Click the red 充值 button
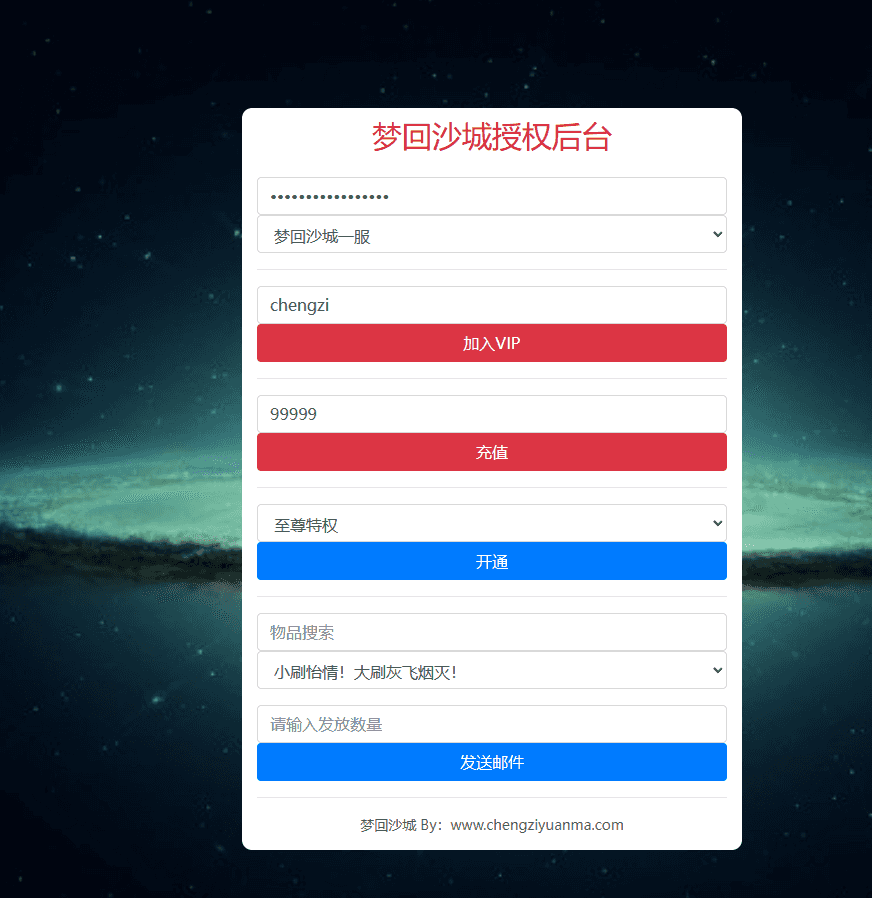 tap(491, 452)
